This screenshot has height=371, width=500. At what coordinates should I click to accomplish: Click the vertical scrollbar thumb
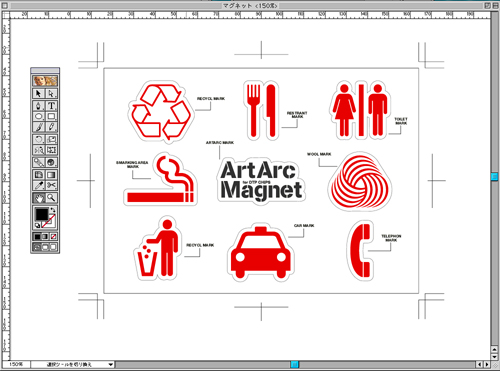pos(495,176)
